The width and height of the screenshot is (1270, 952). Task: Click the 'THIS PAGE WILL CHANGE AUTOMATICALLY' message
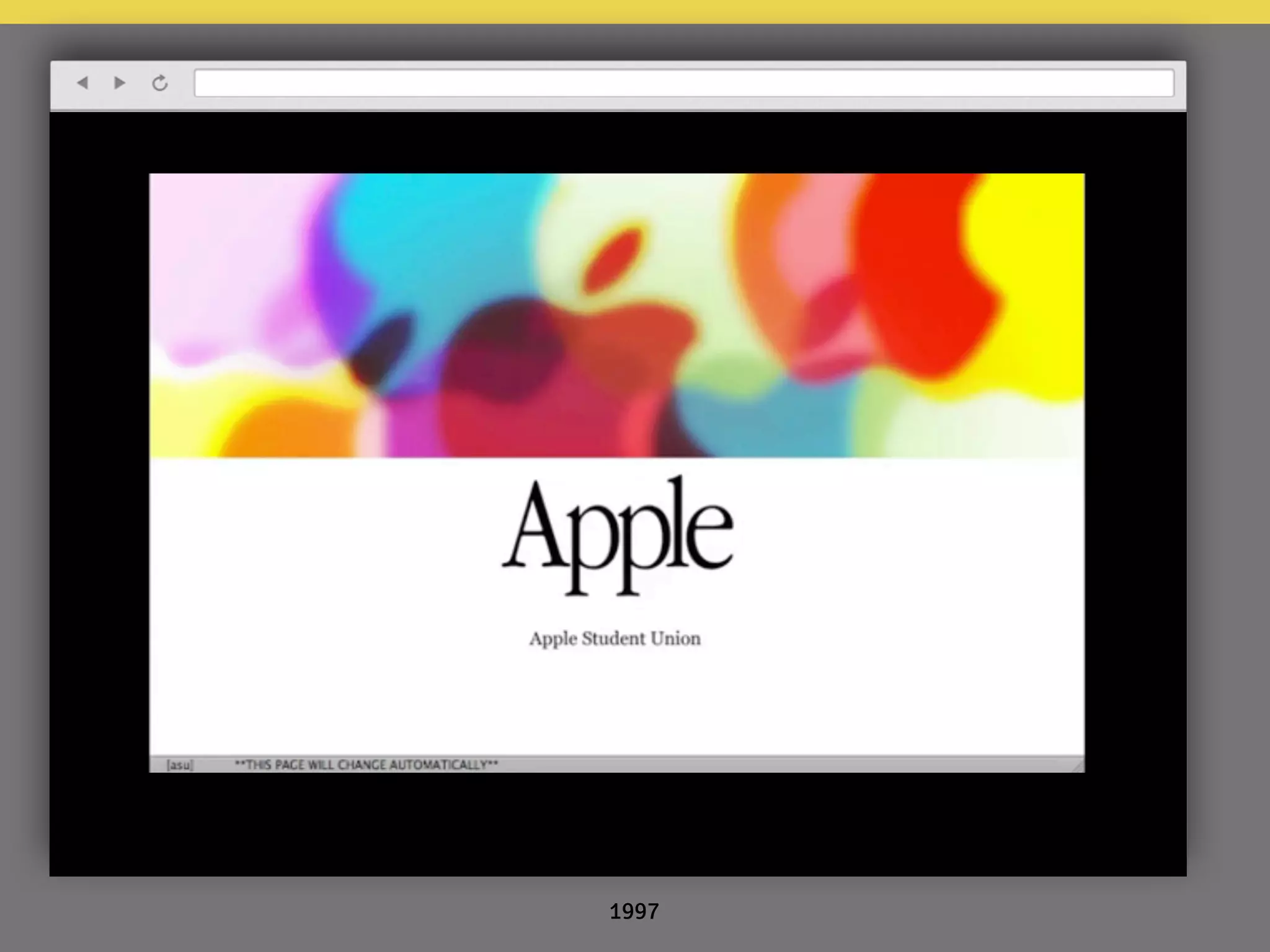pyautogui.click(x=366, y=765)
